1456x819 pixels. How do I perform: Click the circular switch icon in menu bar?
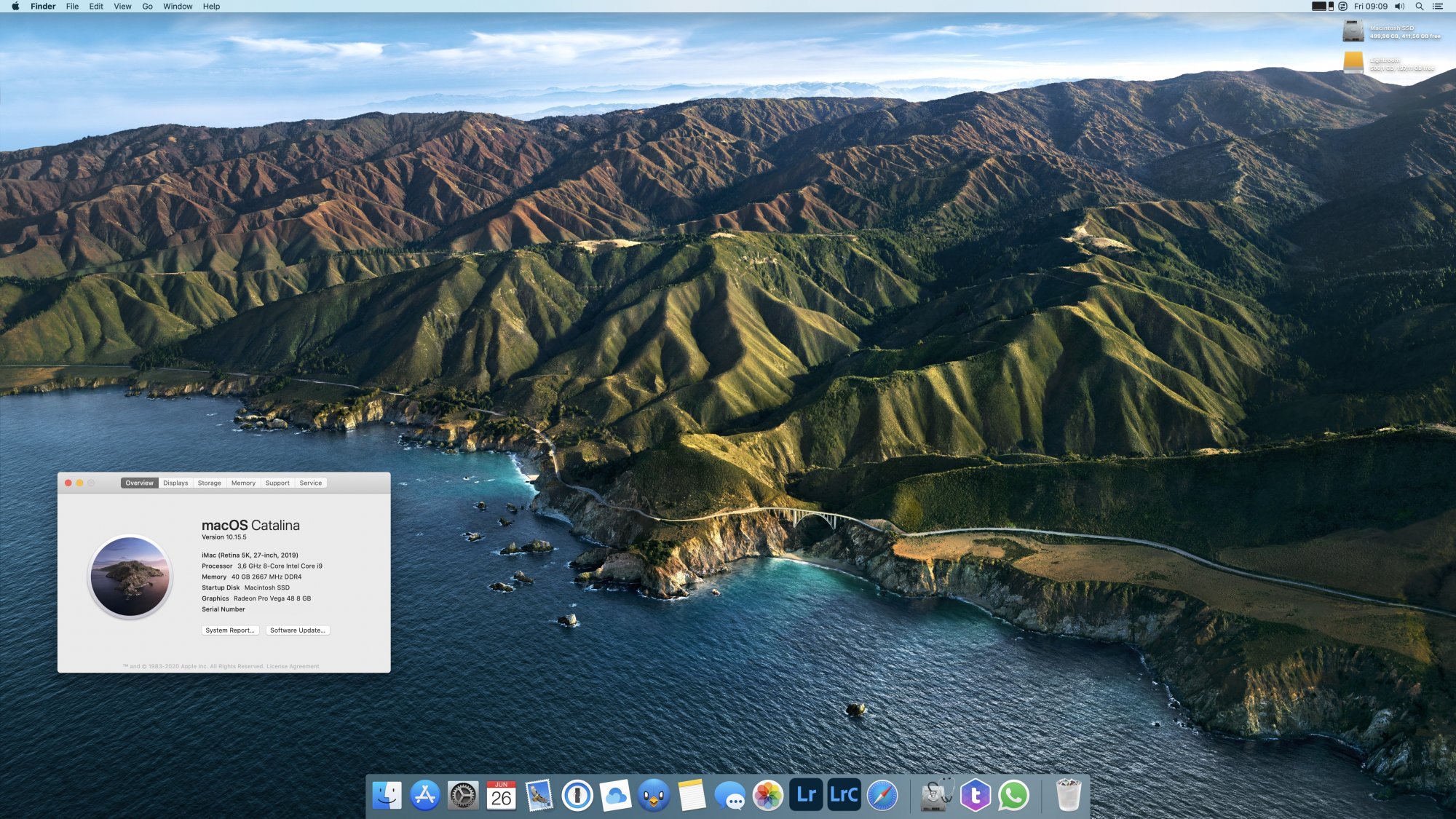[1342, 7]
